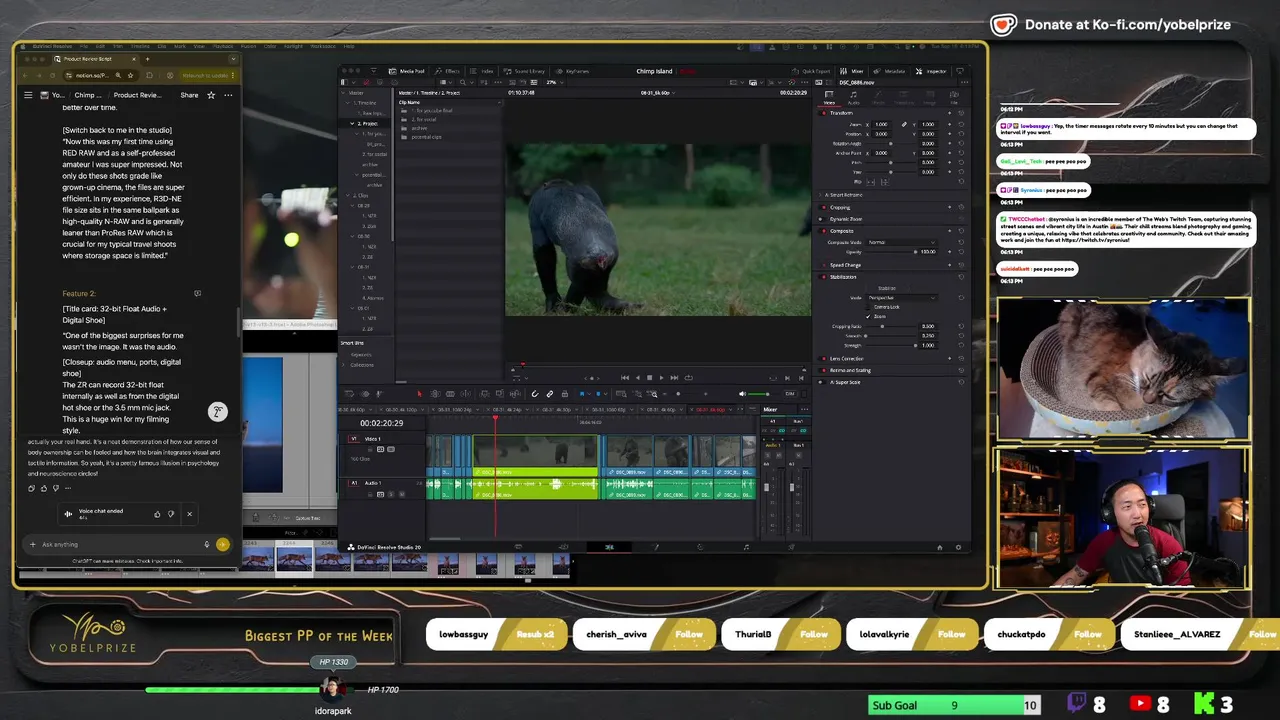This screenshot has height=720, width=1280.
Task: Collapse the Master bin tree item
Action: click(x=345, y=93)
